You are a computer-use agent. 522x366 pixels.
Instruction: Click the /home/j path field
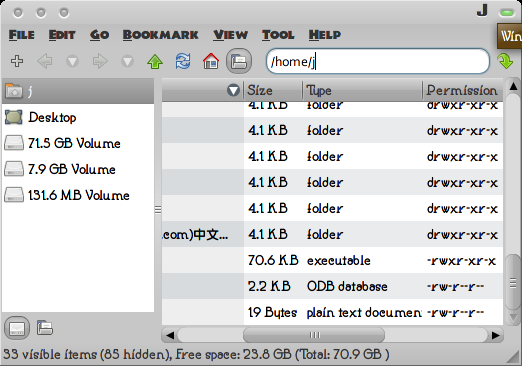click(x=378, y=61)
